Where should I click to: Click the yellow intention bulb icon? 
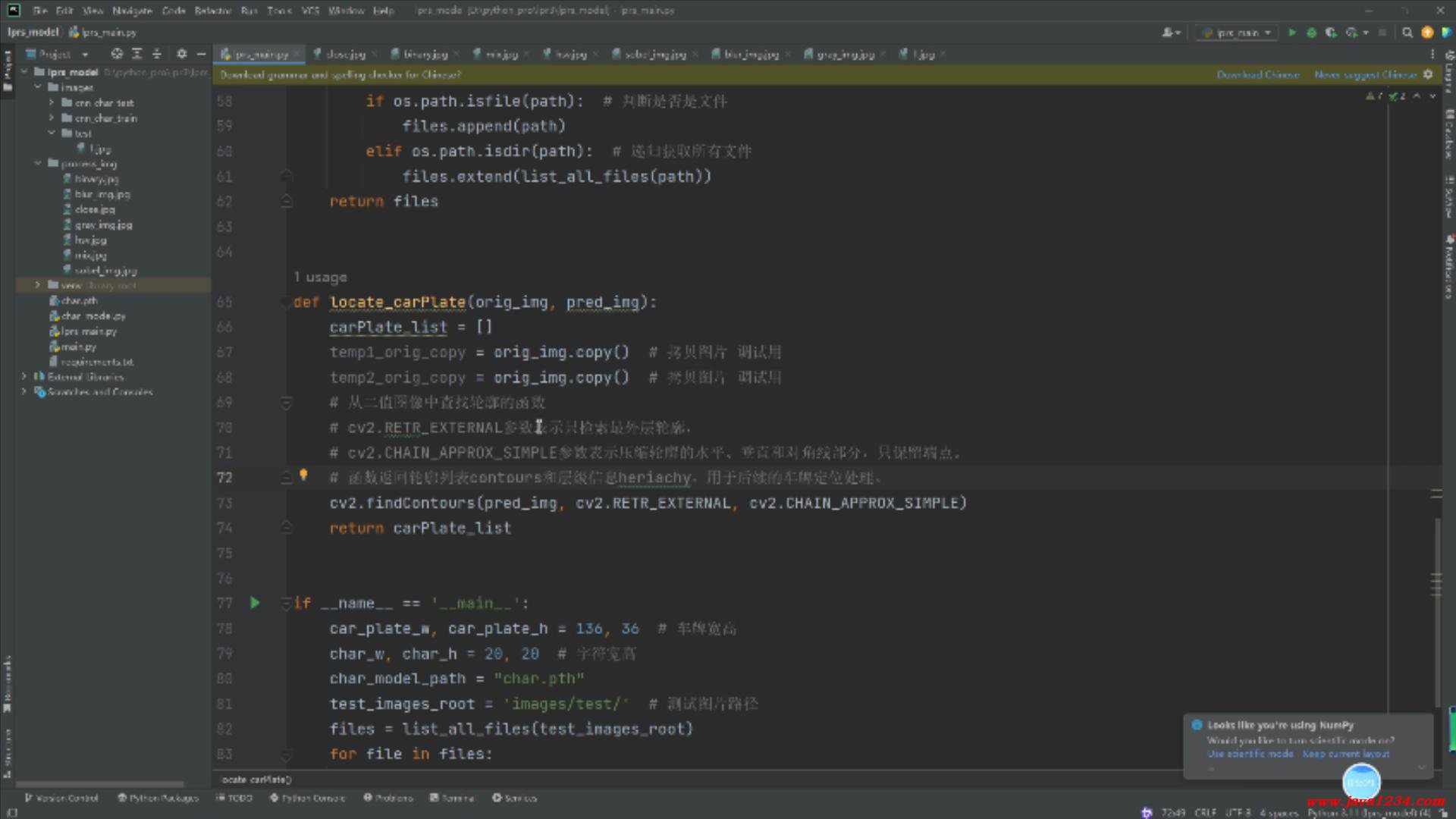point(303,475)
